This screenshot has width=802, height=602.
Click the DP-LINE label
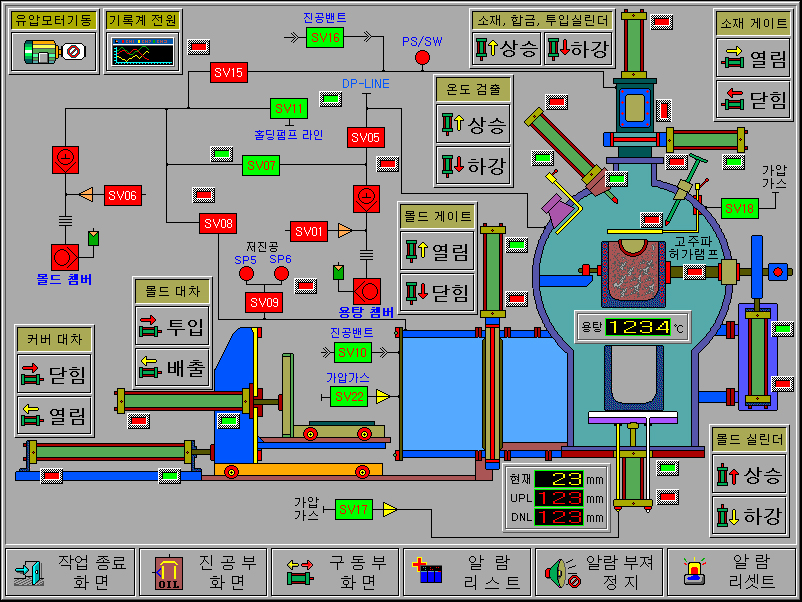[x=366, y=84]
